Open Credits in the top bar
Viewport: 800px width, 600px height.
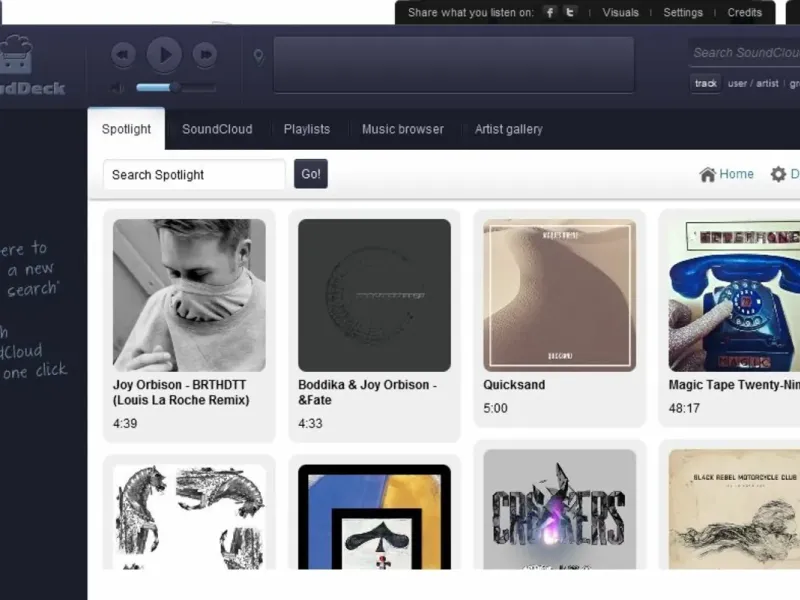pyautogui.click(x=744, y=13)
